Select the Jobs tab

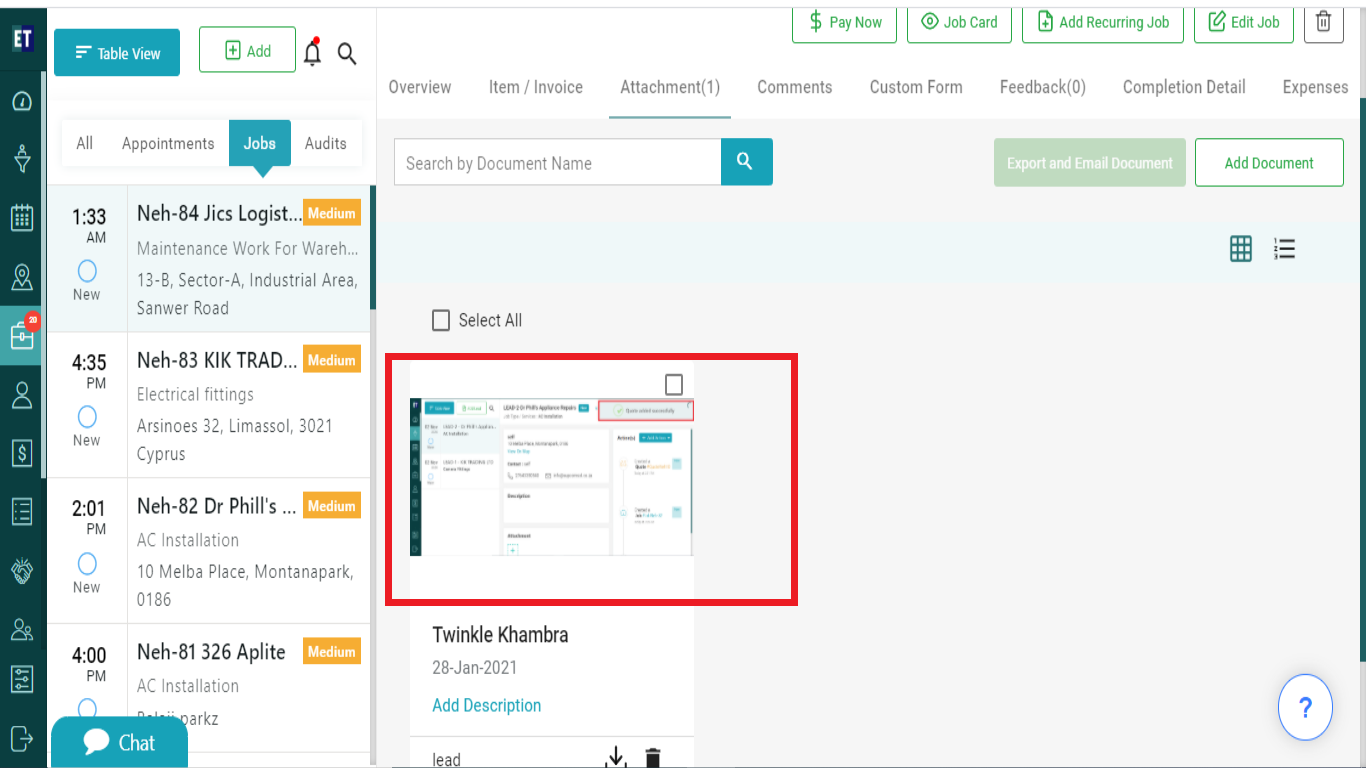[x=260, y=143]
